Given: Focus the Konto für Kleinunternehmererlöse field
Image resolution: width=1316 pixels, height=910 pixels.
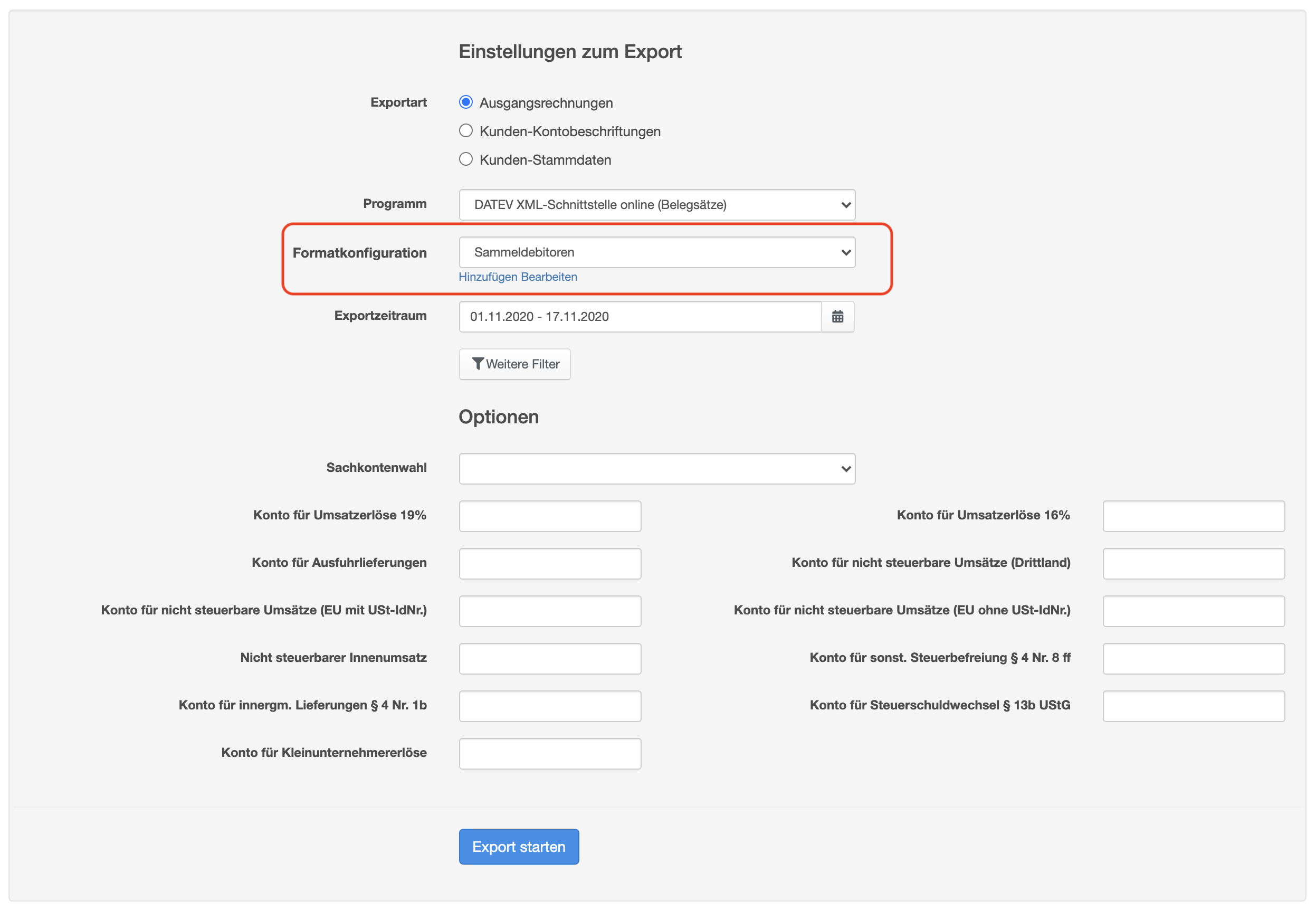Looking at the screenshot, I should coord(550,753).
